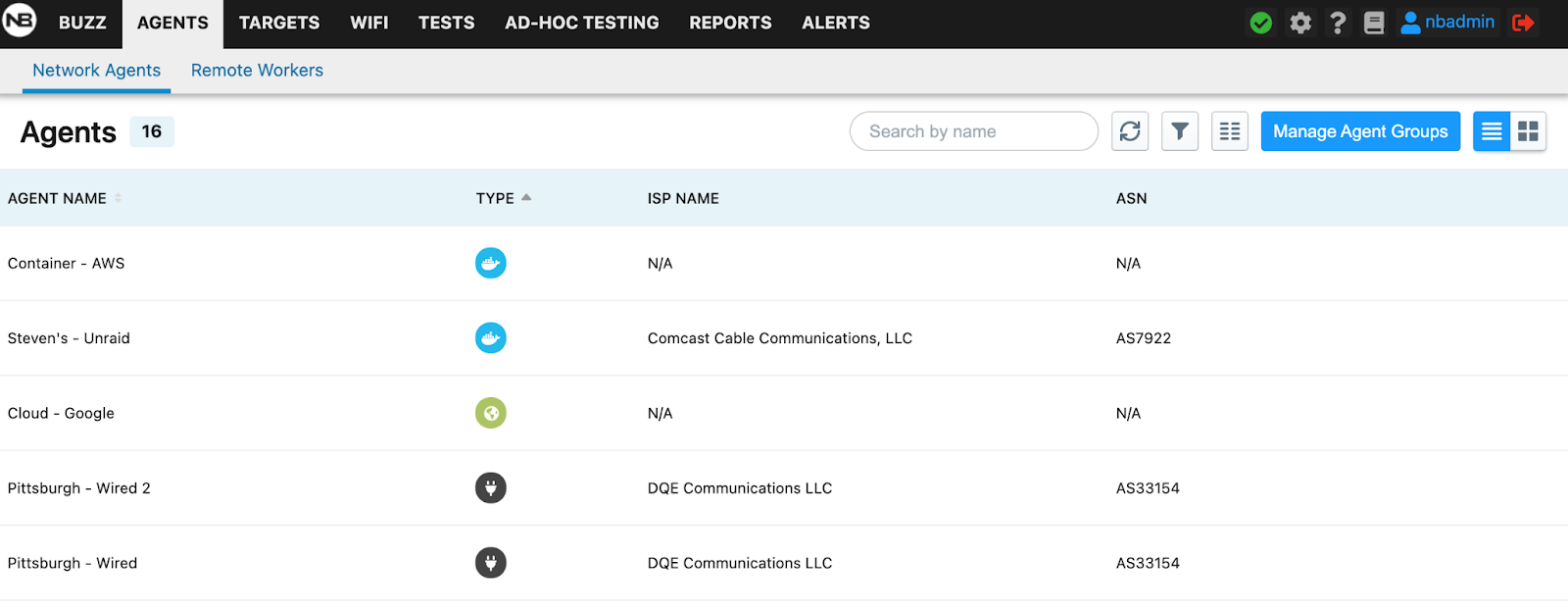Open the Targets menu tab
The height and width of the screenshot is (611, 1568).
[279, 23]
